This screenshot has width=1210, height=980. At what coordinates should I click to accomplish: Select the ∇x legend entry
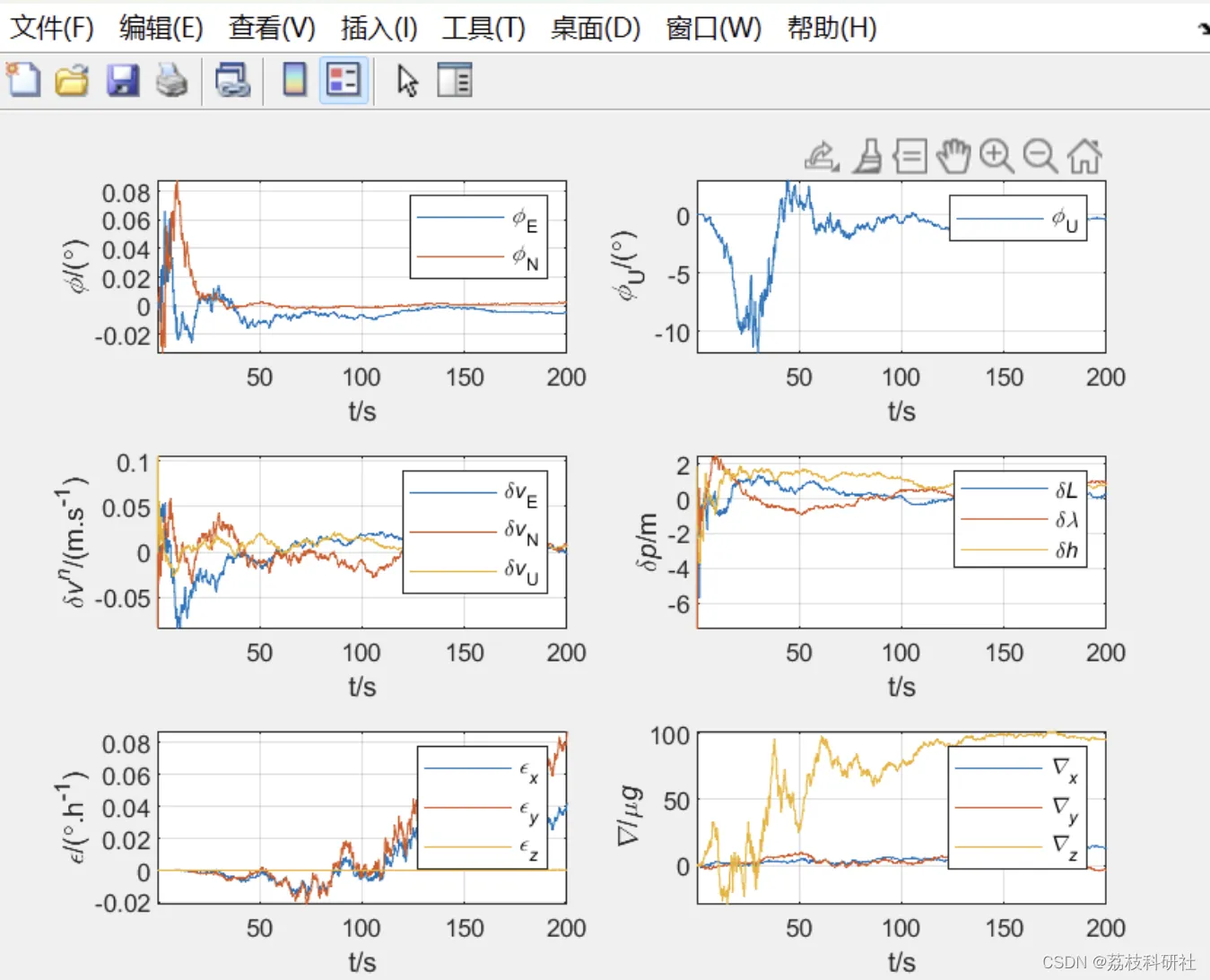point(1016,768)
